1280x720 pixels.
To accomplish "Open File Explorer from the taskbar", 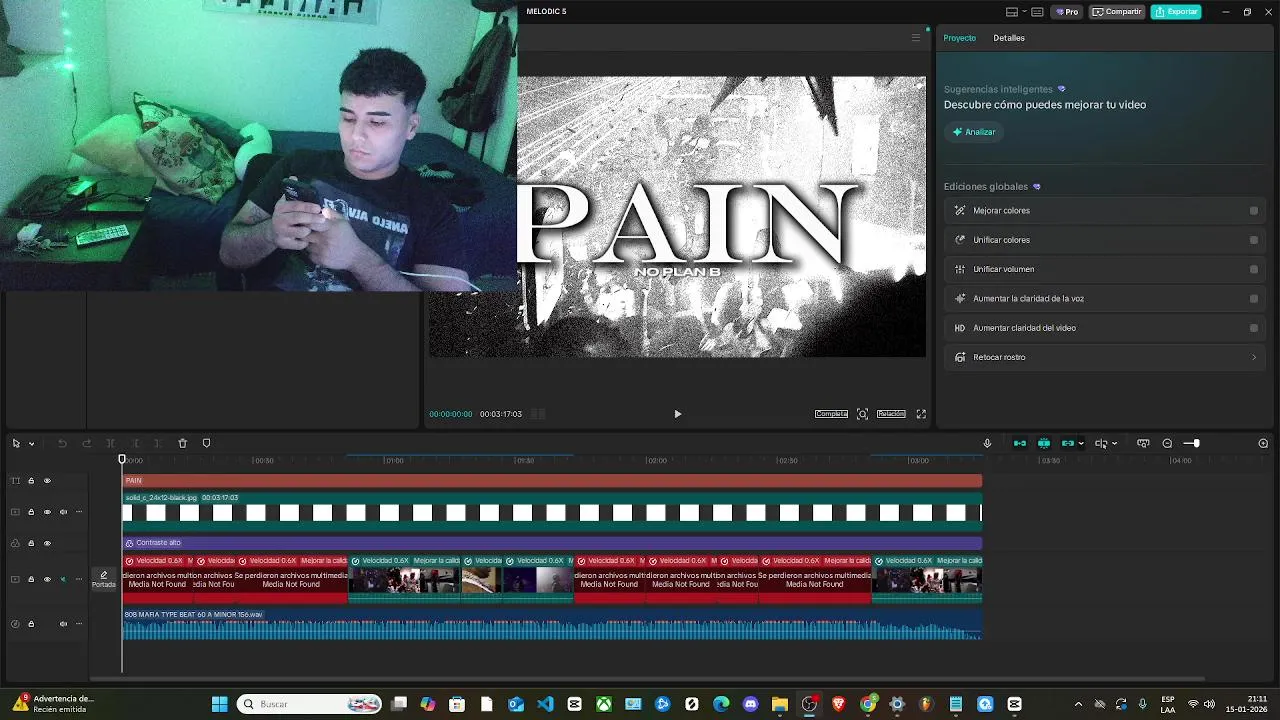I will click(779, 704).
